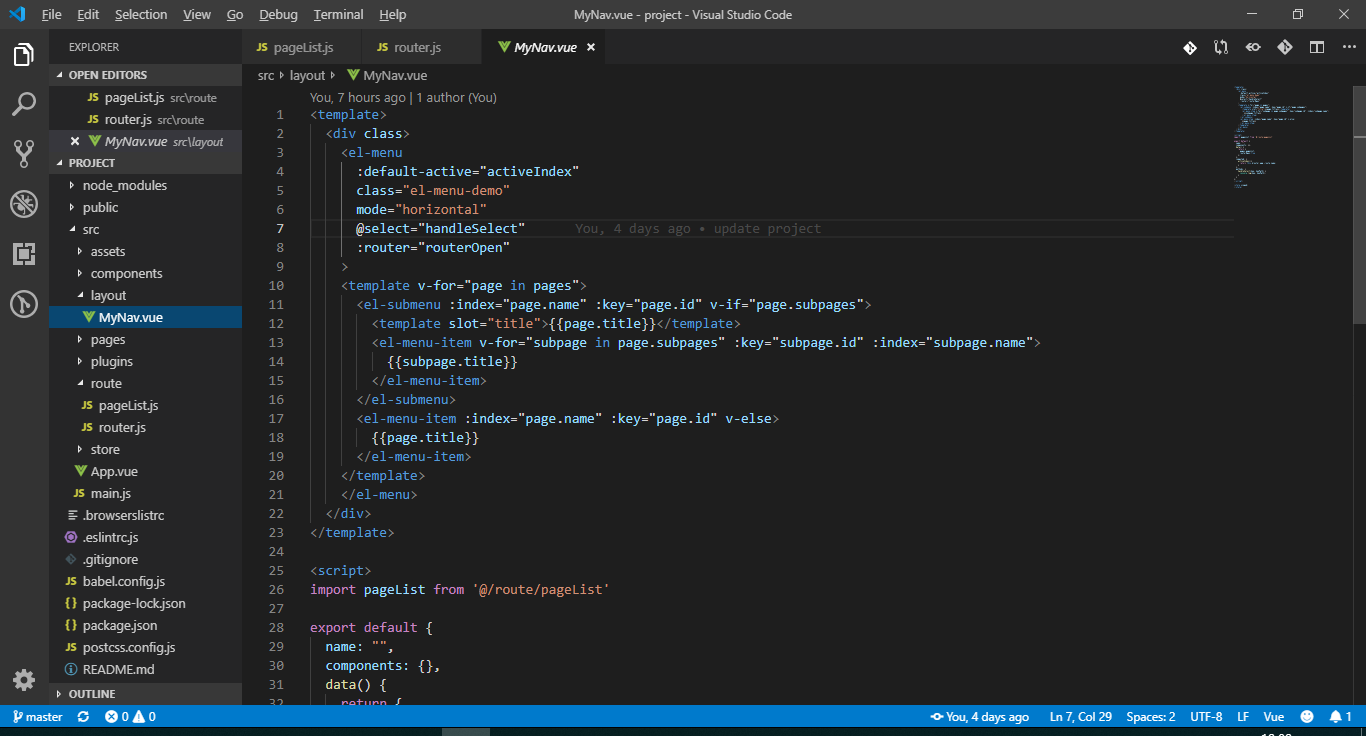Click the braces icon of package.json
1366x736 pixels.
point(71,625)
